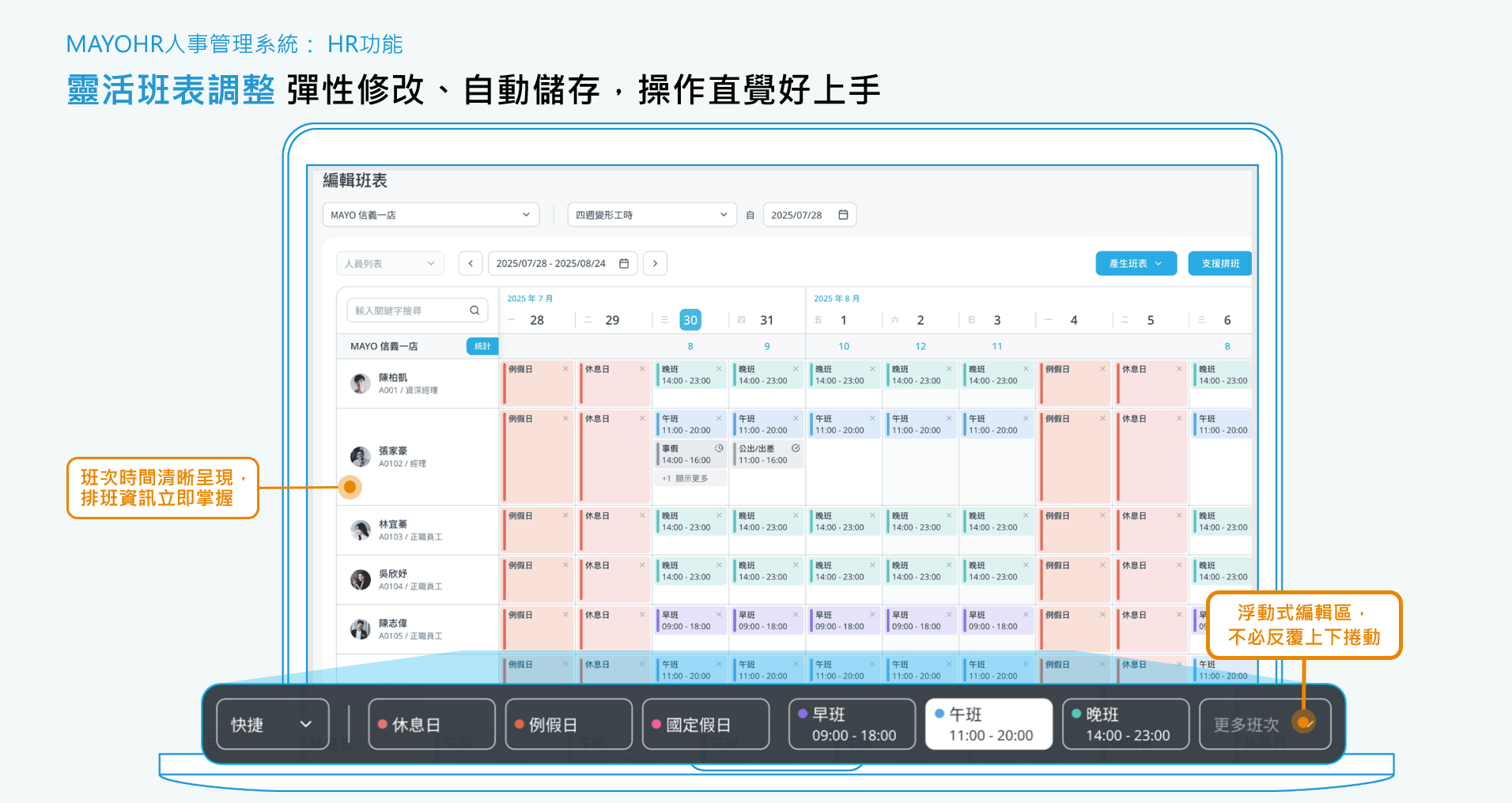Click the orange circle icon beside 更多班次

tap(1305, 722)
